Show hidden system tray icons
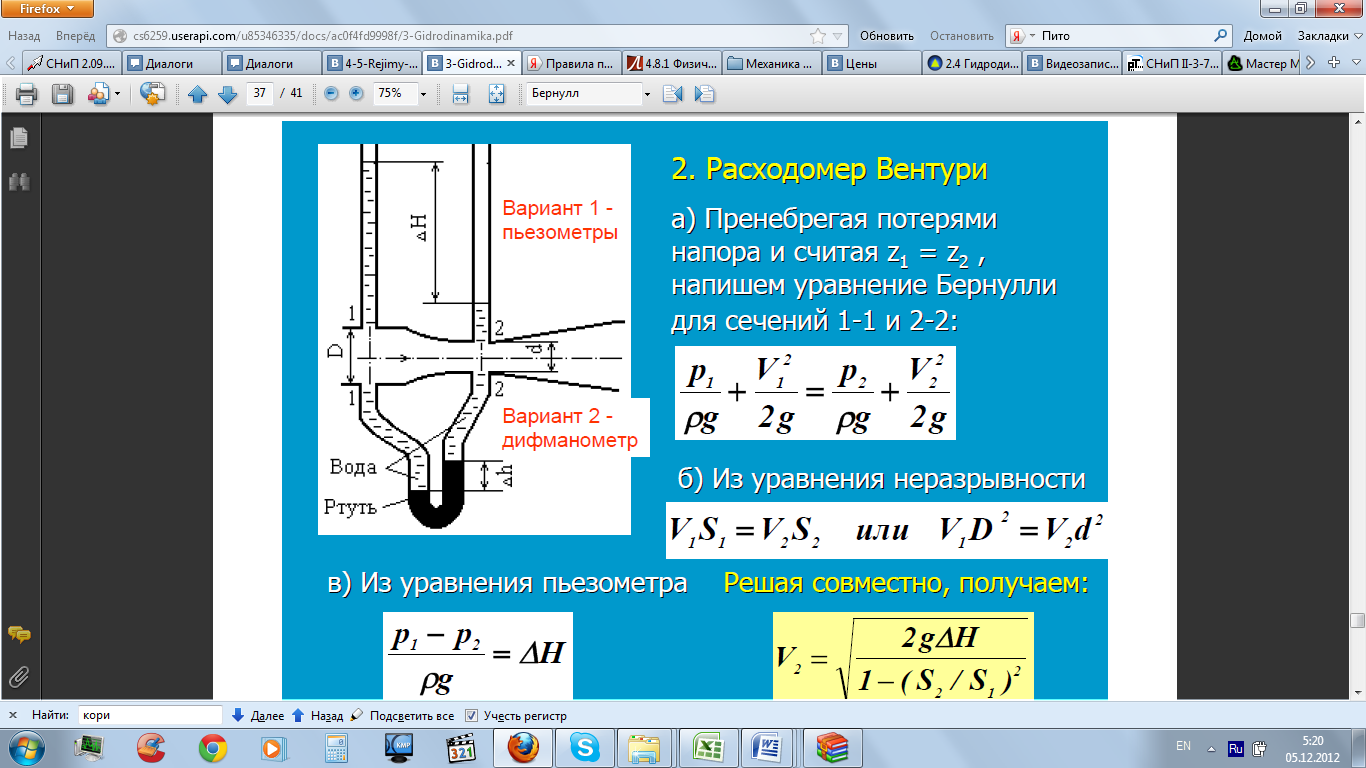The image size is (1366, 768). (1210, 747)
